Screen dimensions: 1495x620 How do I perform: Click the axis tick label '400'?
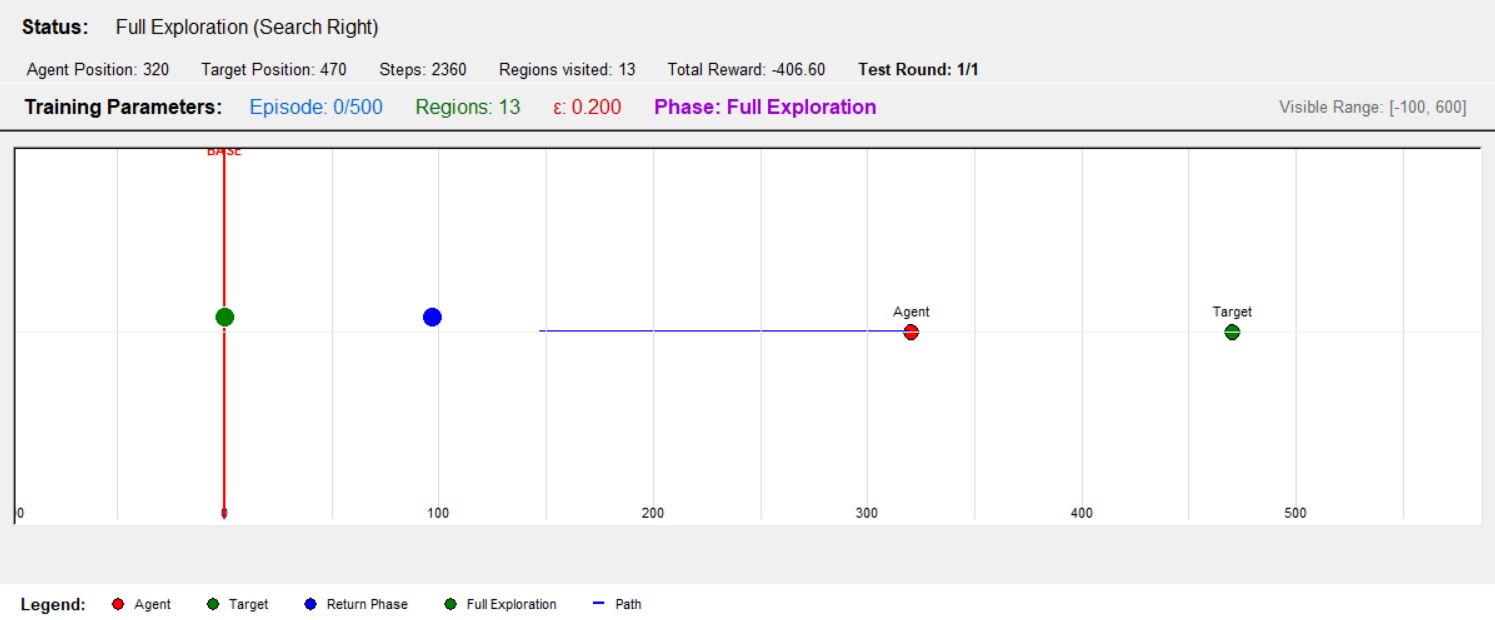tap(1081, 513)
